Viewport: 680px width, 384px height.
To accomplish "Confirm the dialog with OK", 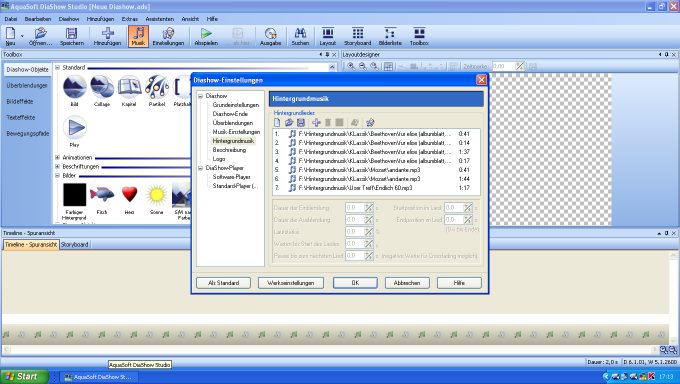I will [x=355, y=283].
